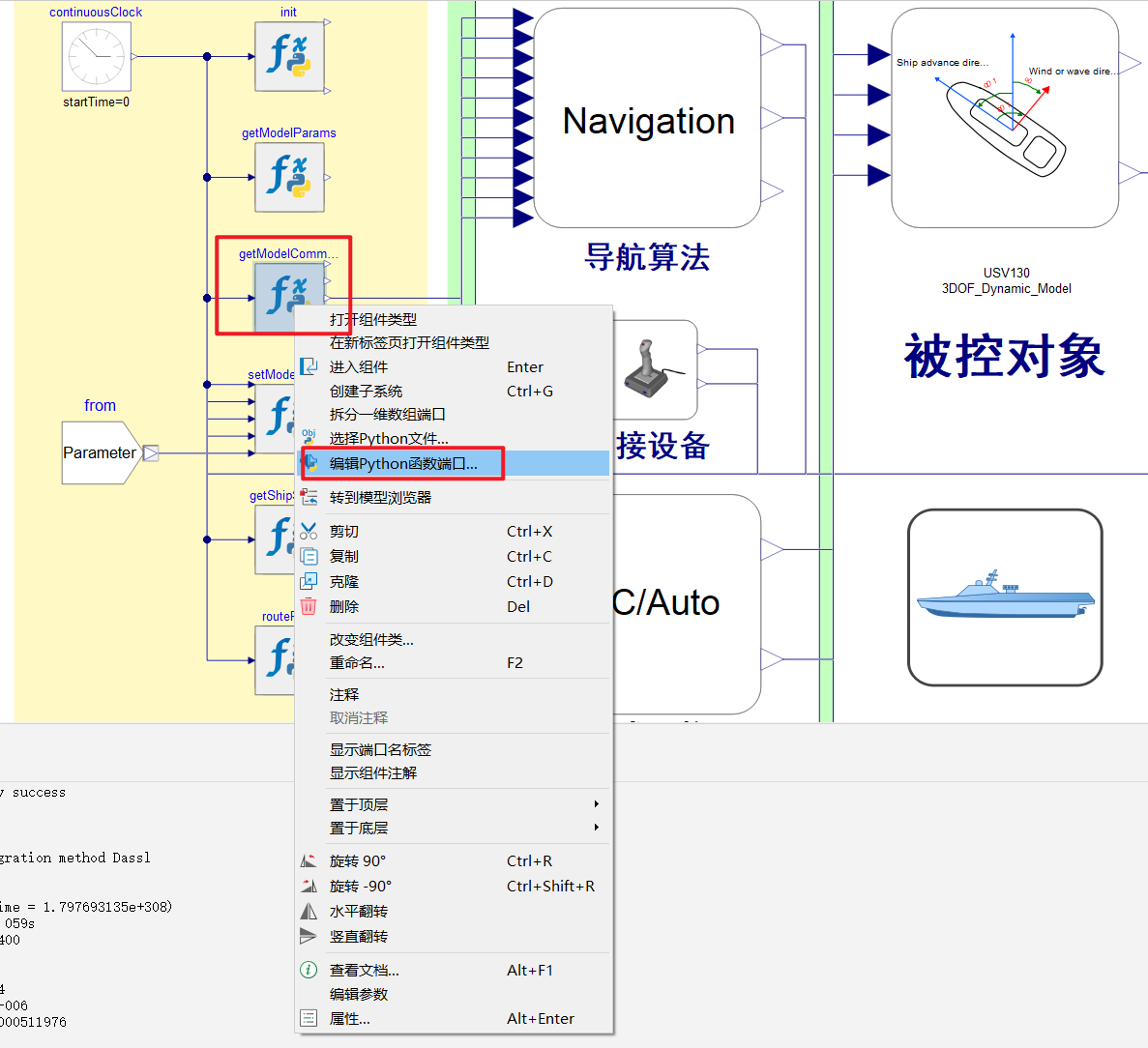1148x1048 pixels.
Task: Choose 水平翻转 menu entry
Action: coord(453,911)
